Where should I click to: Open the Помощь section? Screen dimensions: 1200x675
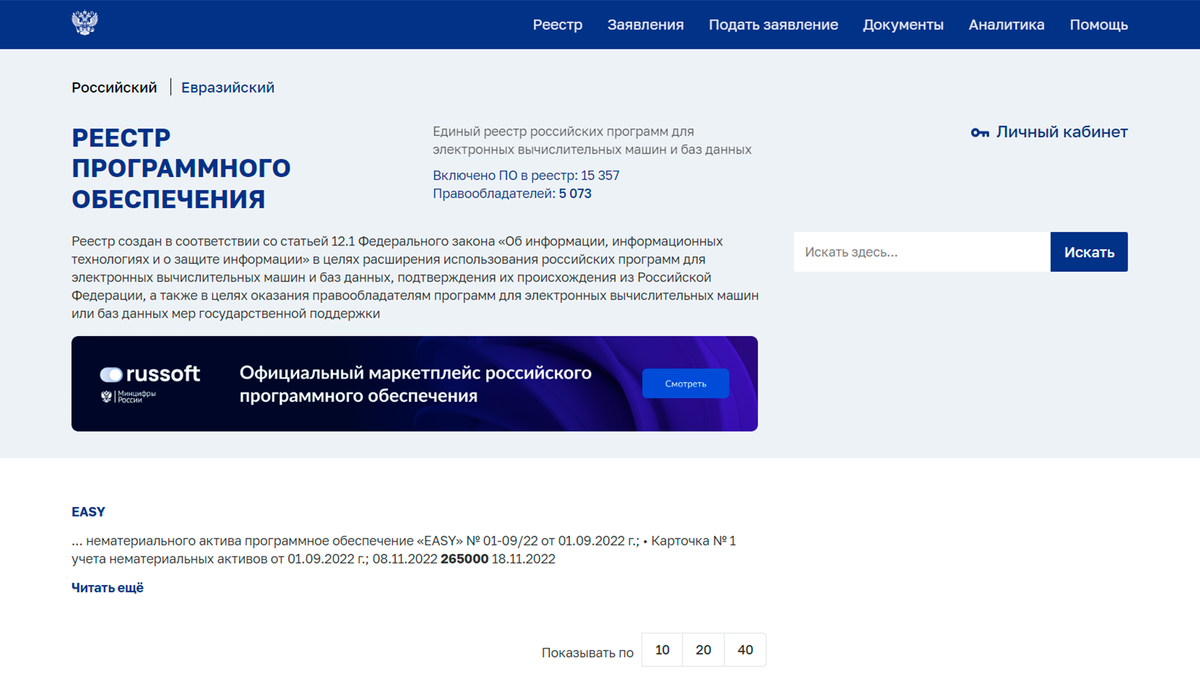click(1098, 24)
